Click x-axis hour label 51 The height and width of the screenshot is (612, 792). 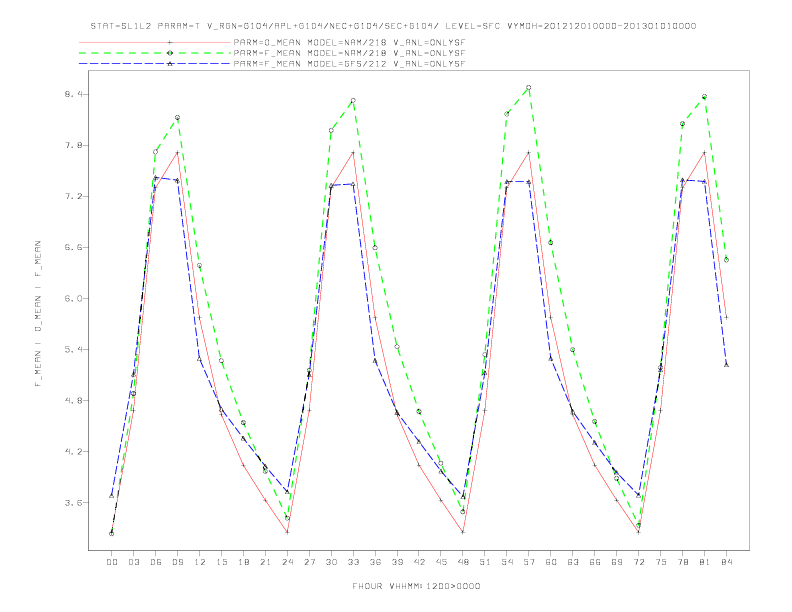pyautogui.click(x=485, y=562)
